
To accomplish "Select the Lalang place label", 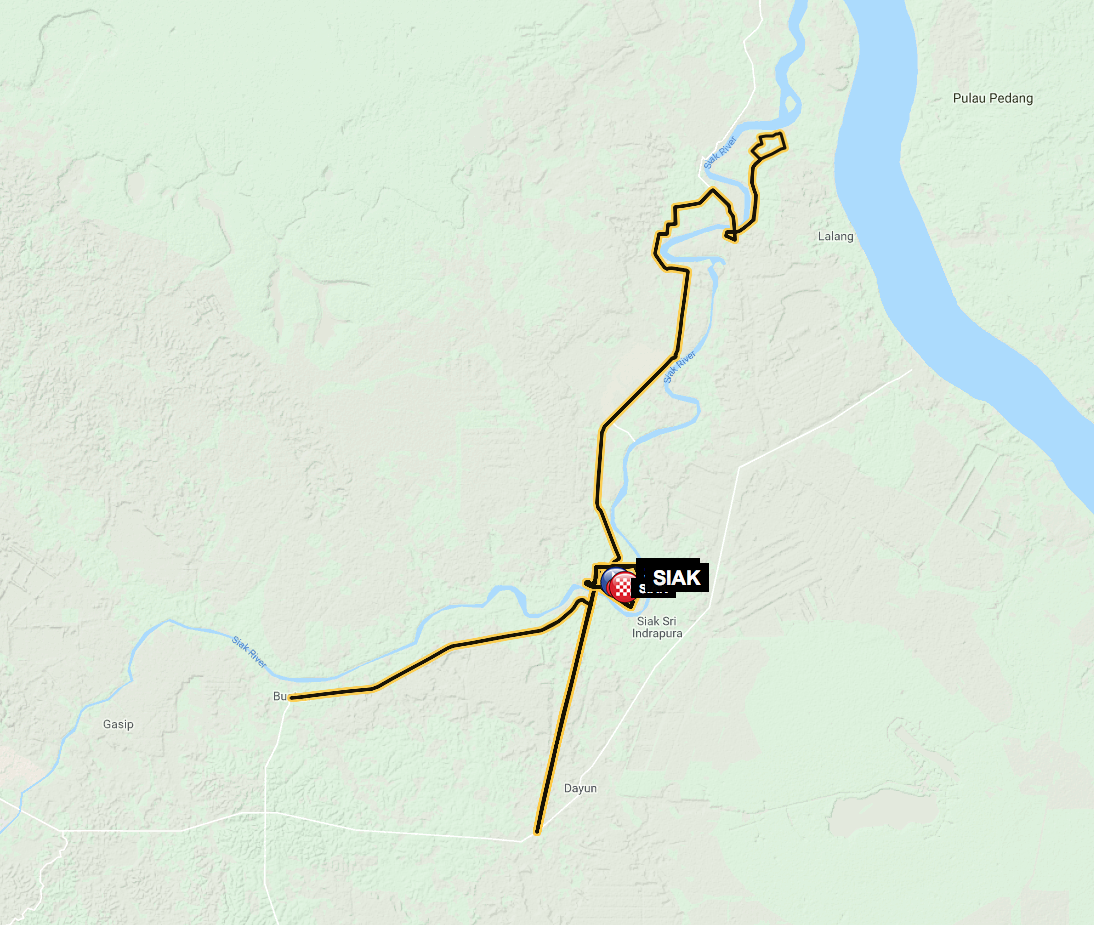I will [x=835, y=236].
